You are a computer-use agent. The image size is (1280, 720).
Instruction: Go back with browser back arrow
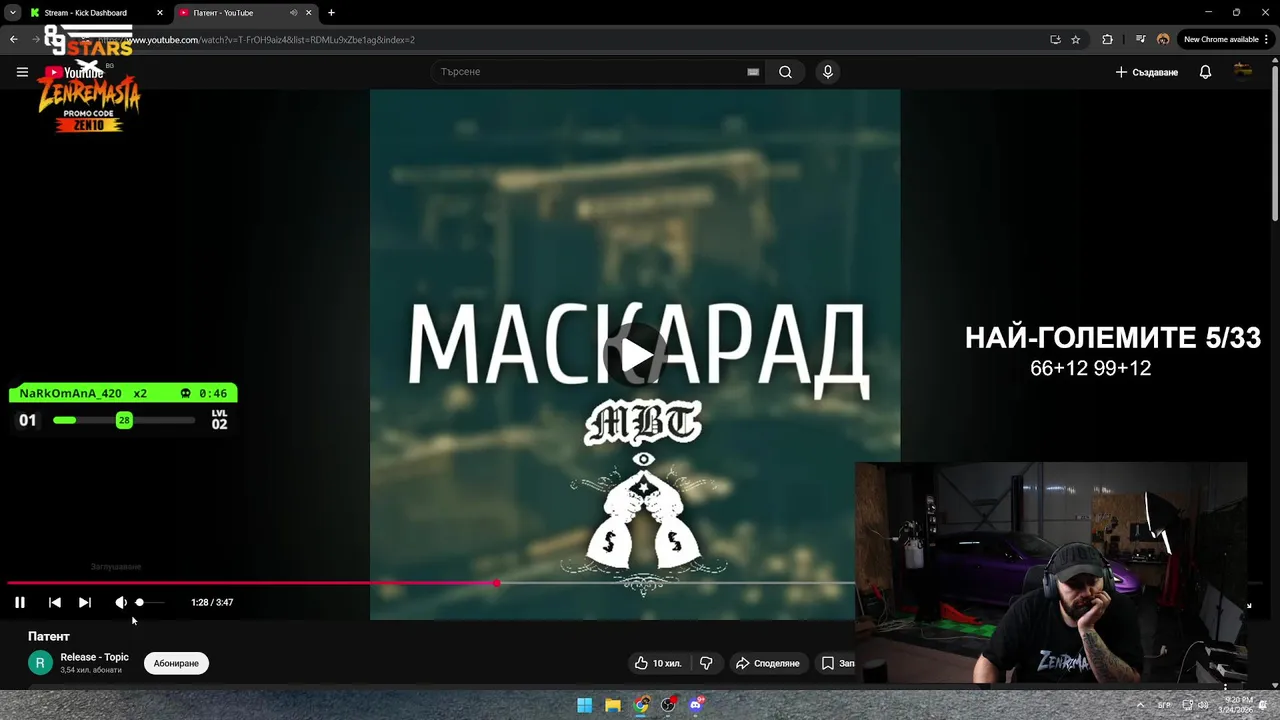point(13,40)
